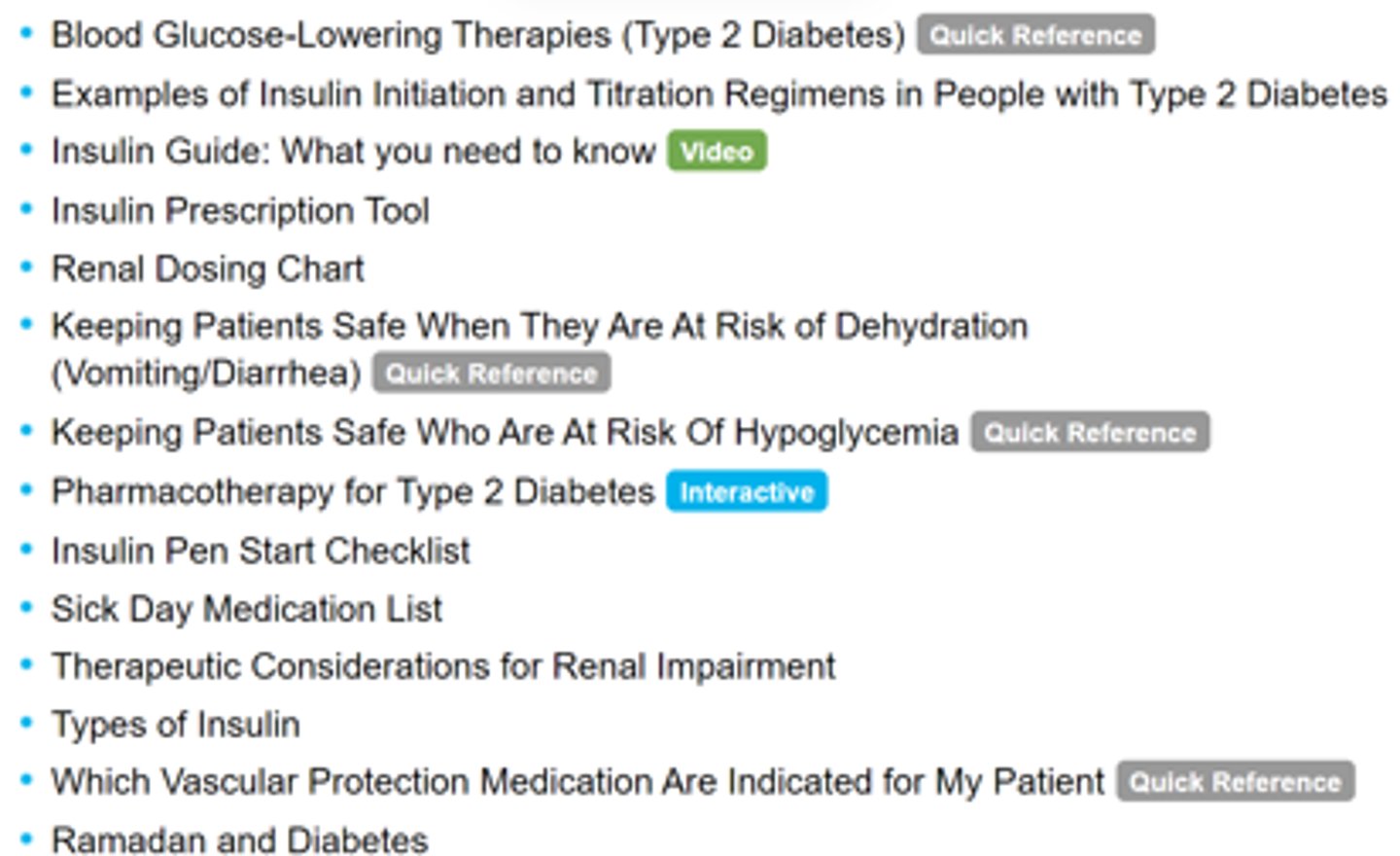Open the Insulin Prescription Tool link
The height and width of the screenshot is (856, 1400).
(240, 210)
